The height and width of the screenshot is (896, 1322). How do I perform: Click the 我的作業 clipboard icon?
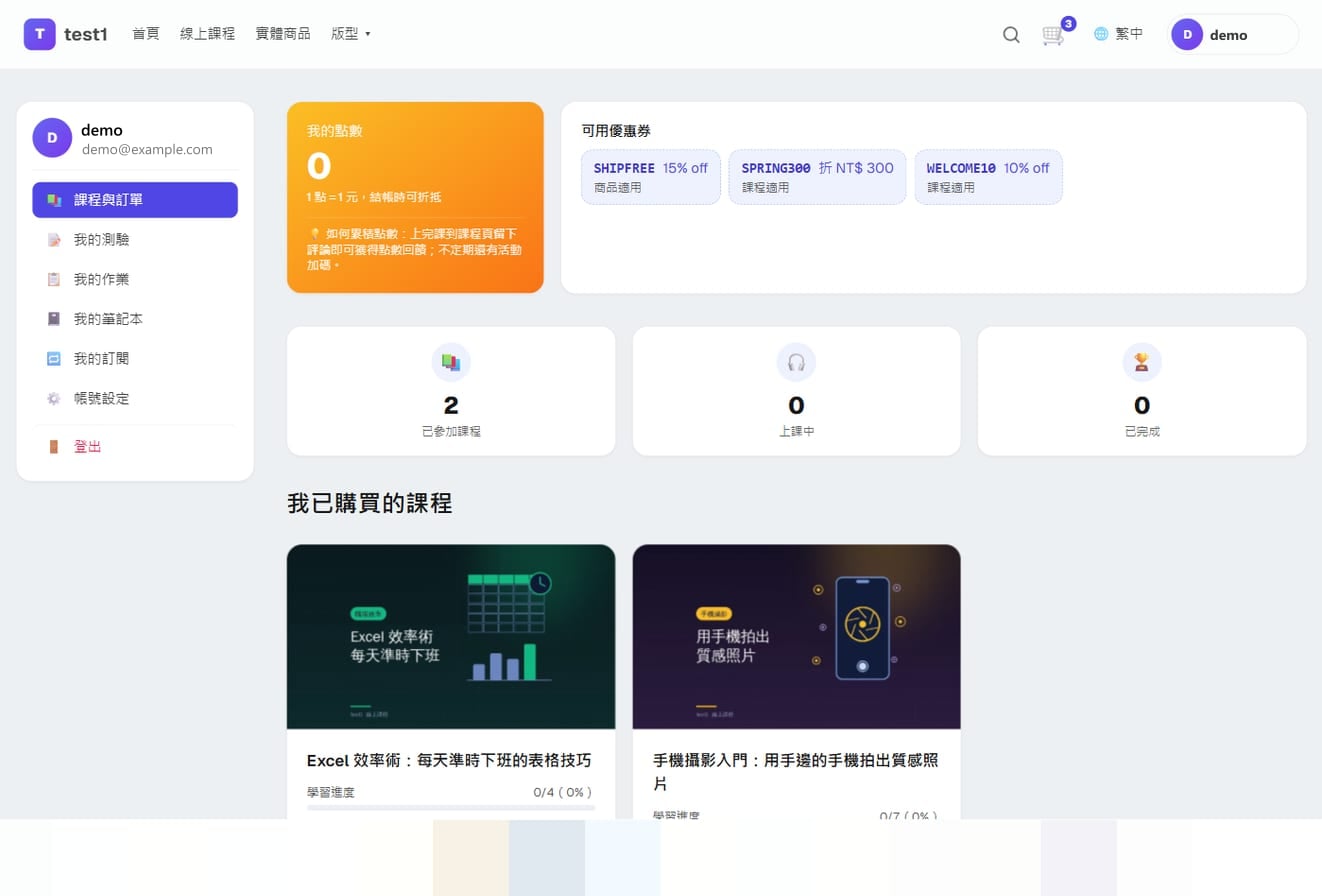54,279
